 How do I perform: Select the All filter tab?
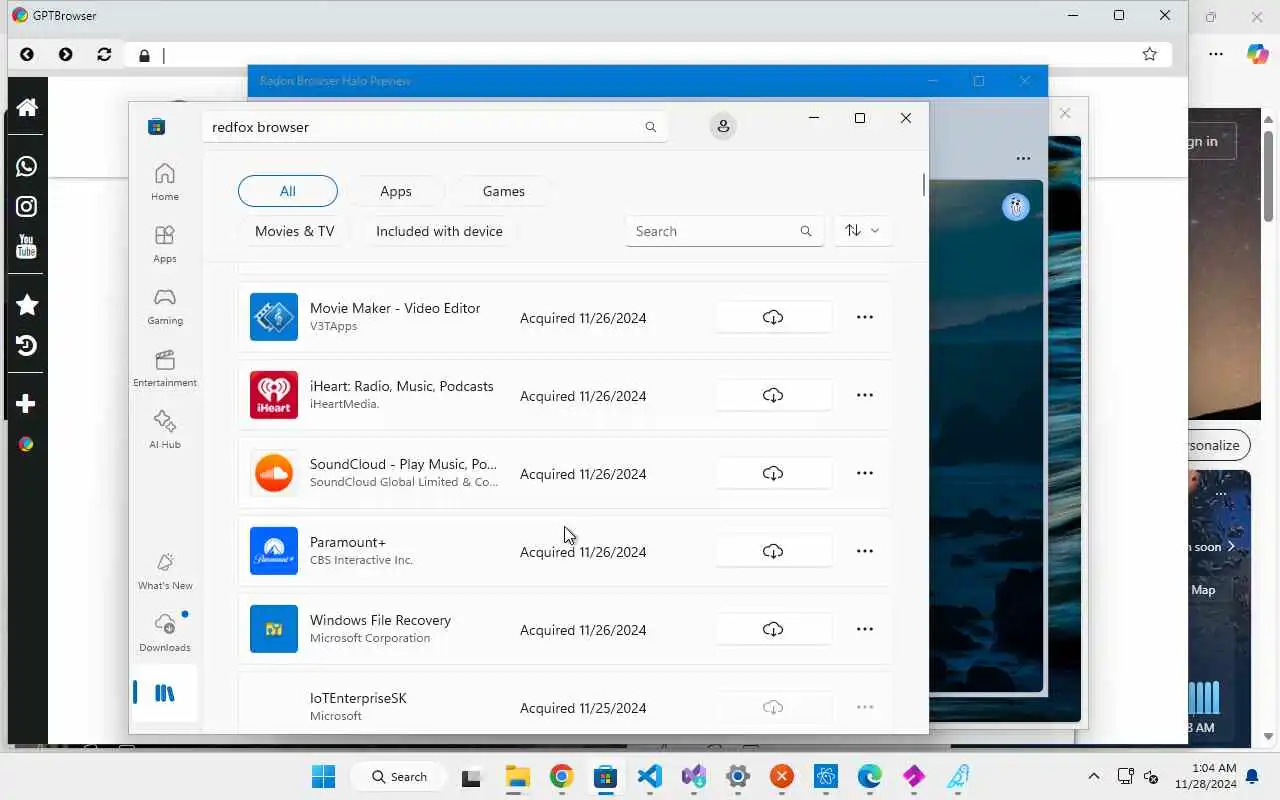(288, 191)
